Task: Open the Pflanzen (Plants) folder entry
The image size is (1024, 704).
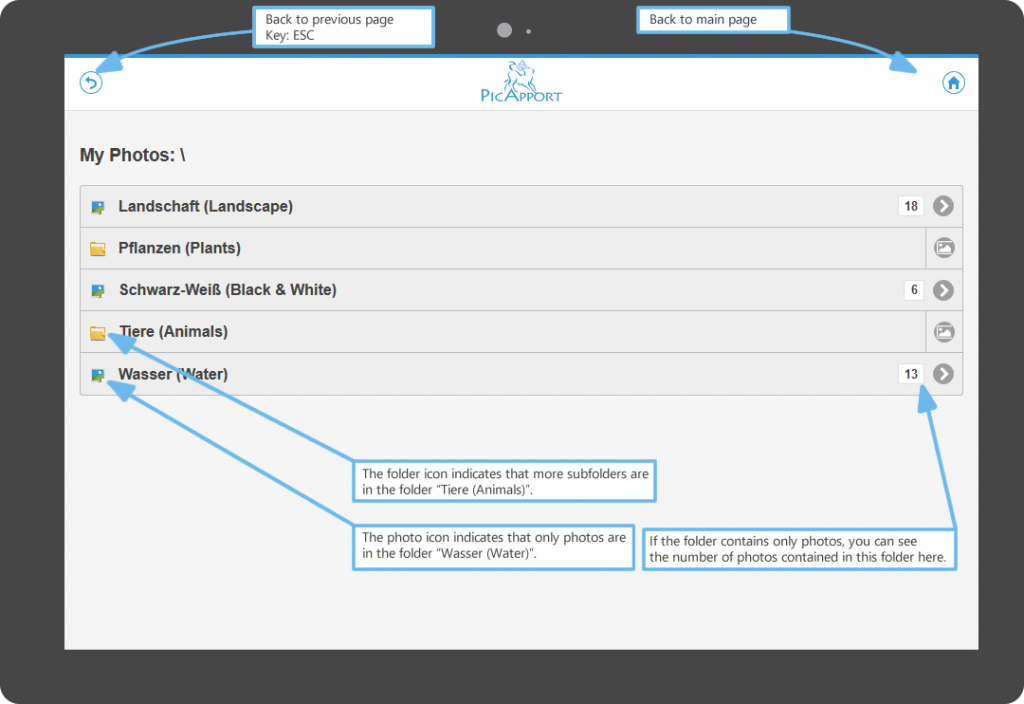Action: pyautogui.click(x=180, y=248)
